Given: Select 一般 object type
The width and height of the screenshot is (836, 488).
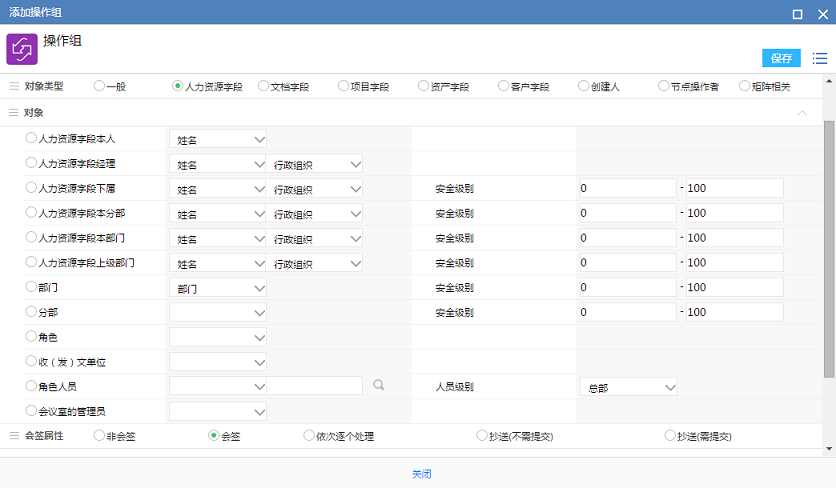Looking at the screenshot, I should tap(99, 85).
